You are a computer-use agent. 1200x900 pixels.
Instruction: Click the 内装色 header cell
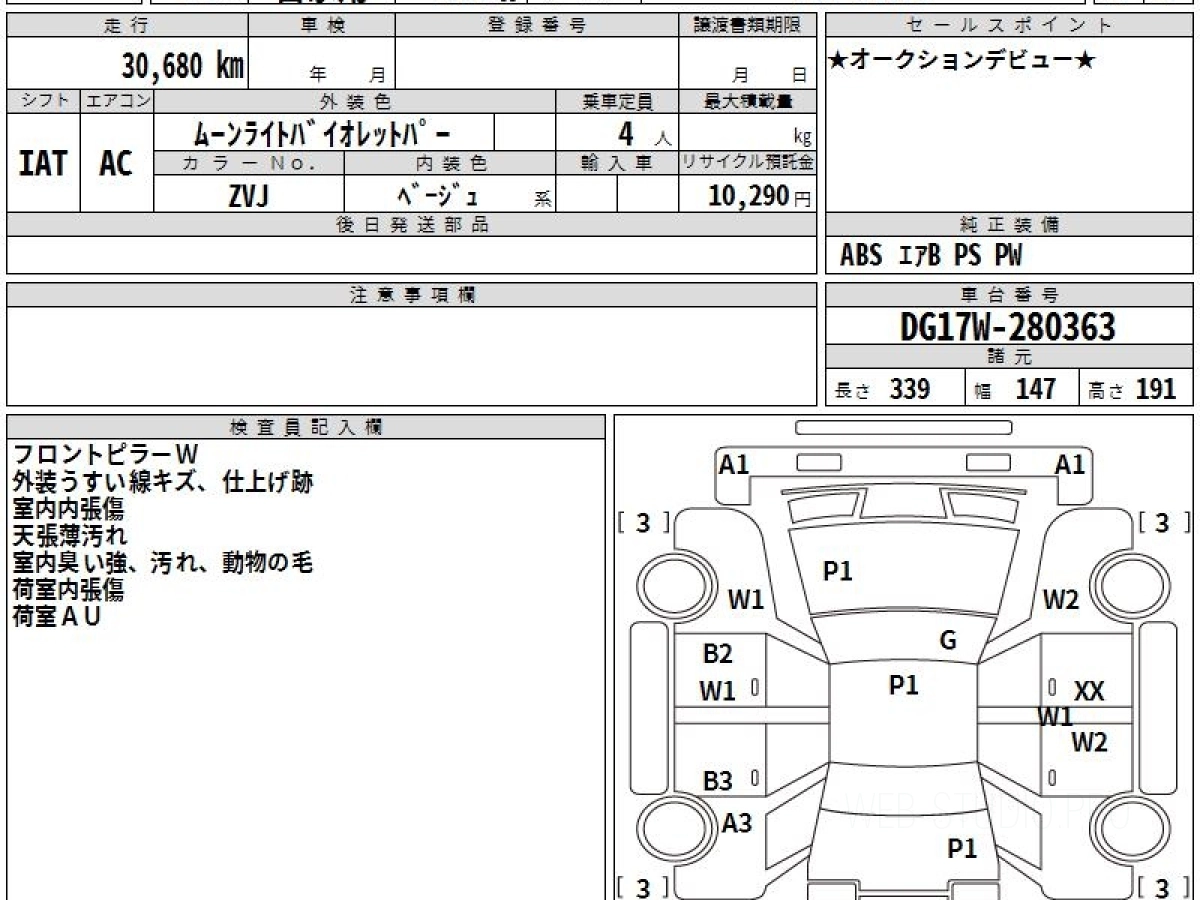450,163
